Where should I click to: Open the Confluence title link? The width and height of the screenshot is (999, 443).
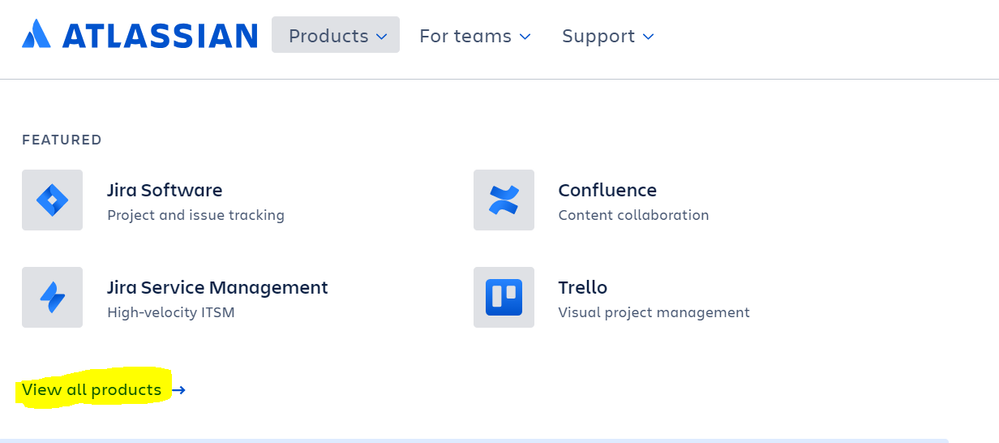607,190
